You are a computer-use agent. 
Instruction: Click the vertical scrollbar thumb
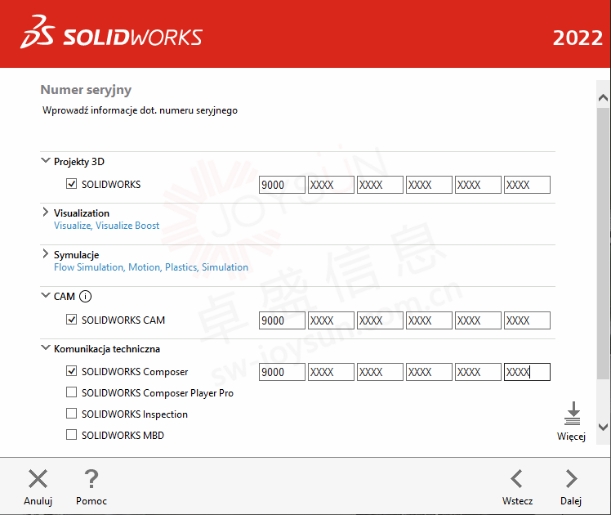pyautogui.click(x=603, y=242)
